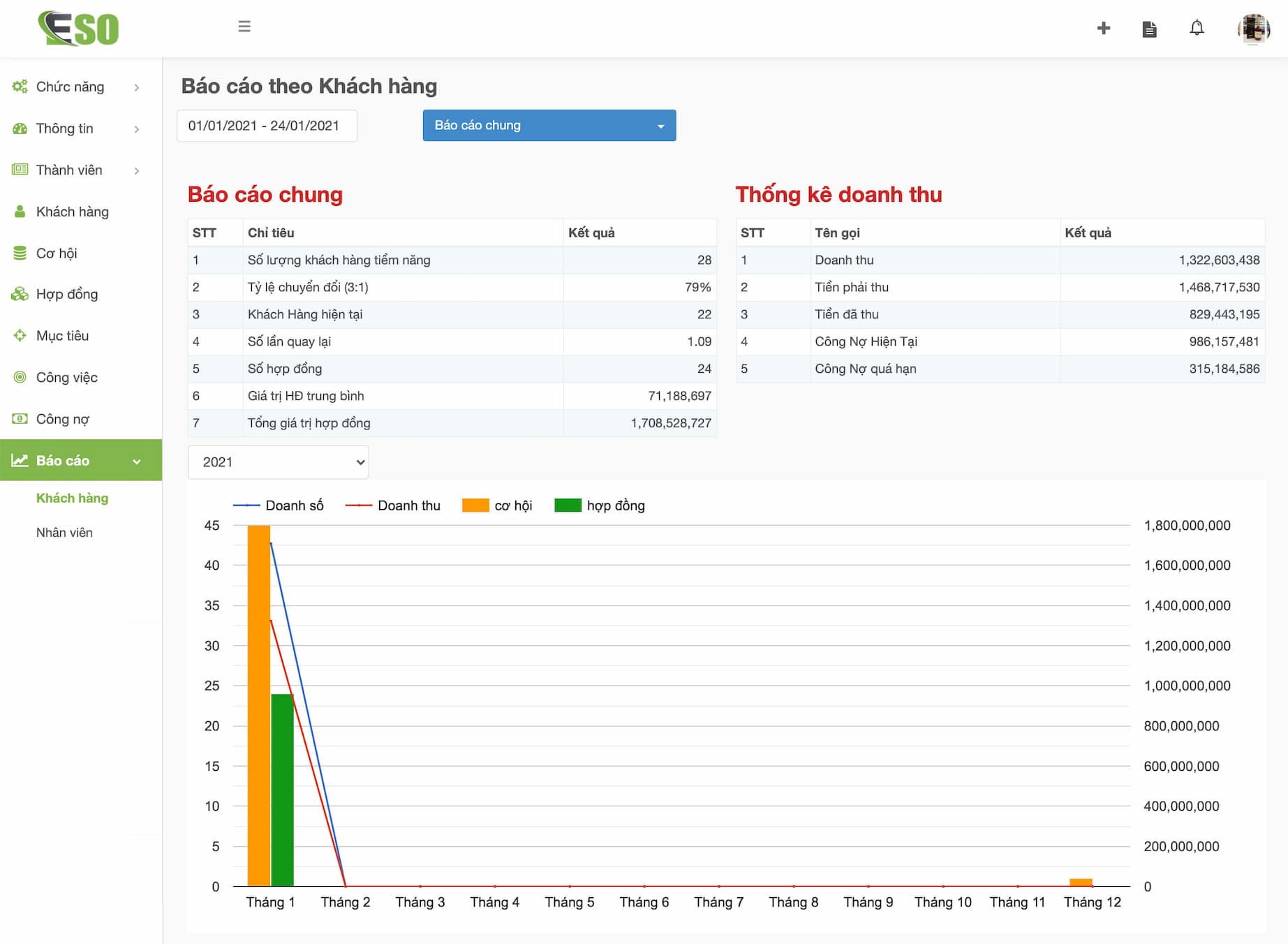This screenshot has width=1288, height=944.
Task: Toggle the Doanh số legend series
Action: pyautogui.click(x=279, y=506)
